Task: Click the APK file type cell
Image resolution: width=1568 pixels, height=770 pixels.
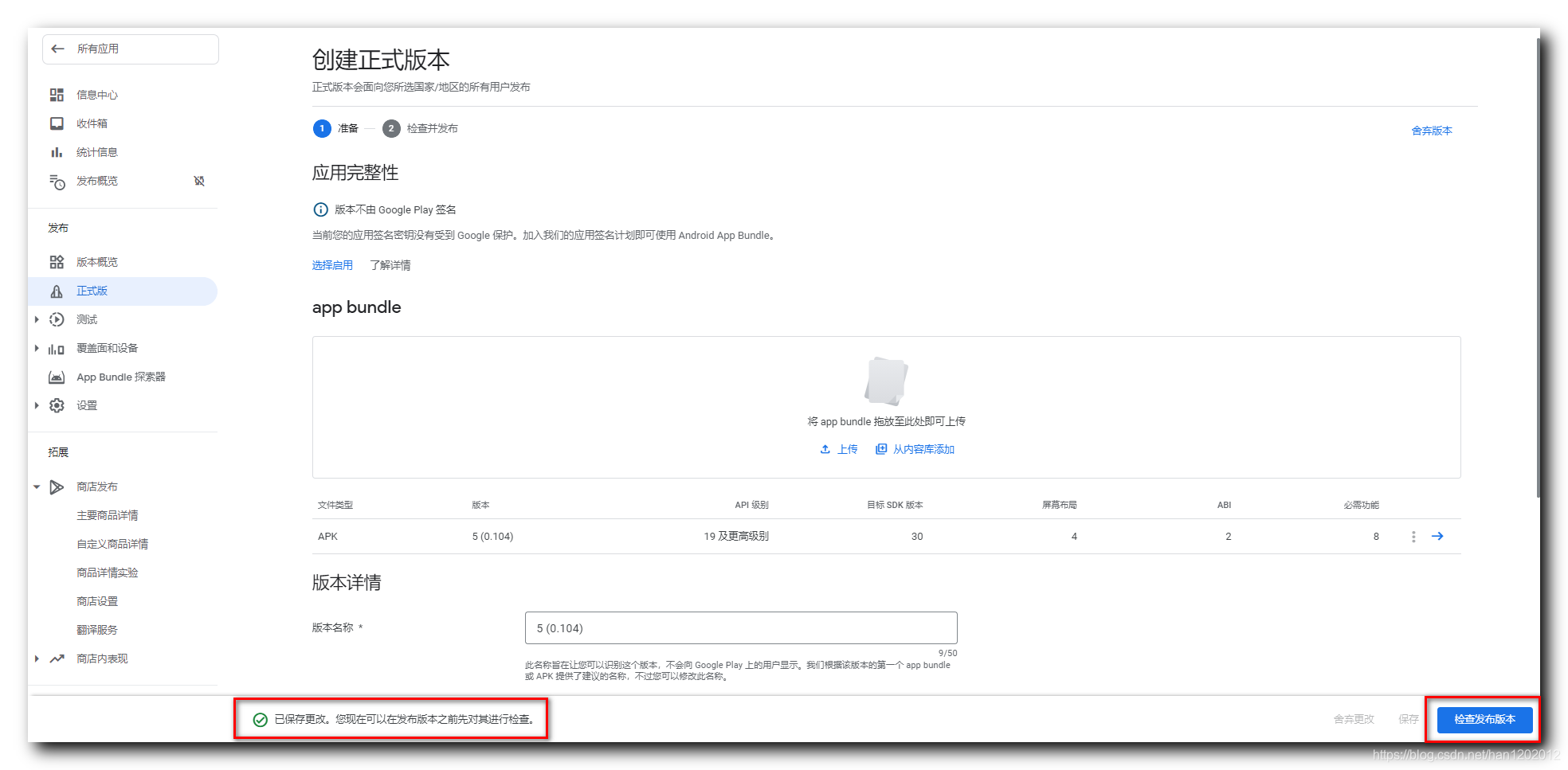Action: (x=327, y=537)
